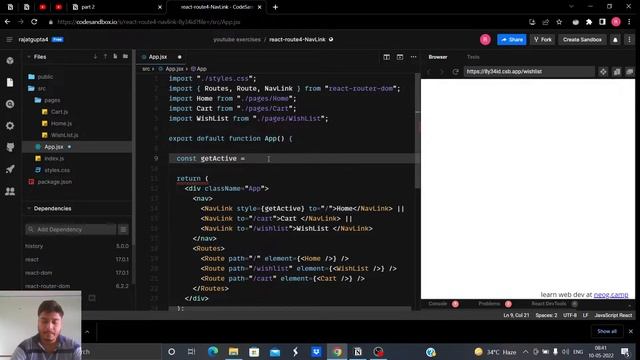Click the preview URL address field
Image resolution: width=640 pixels, height=360 pixels.
click(529, 71)
